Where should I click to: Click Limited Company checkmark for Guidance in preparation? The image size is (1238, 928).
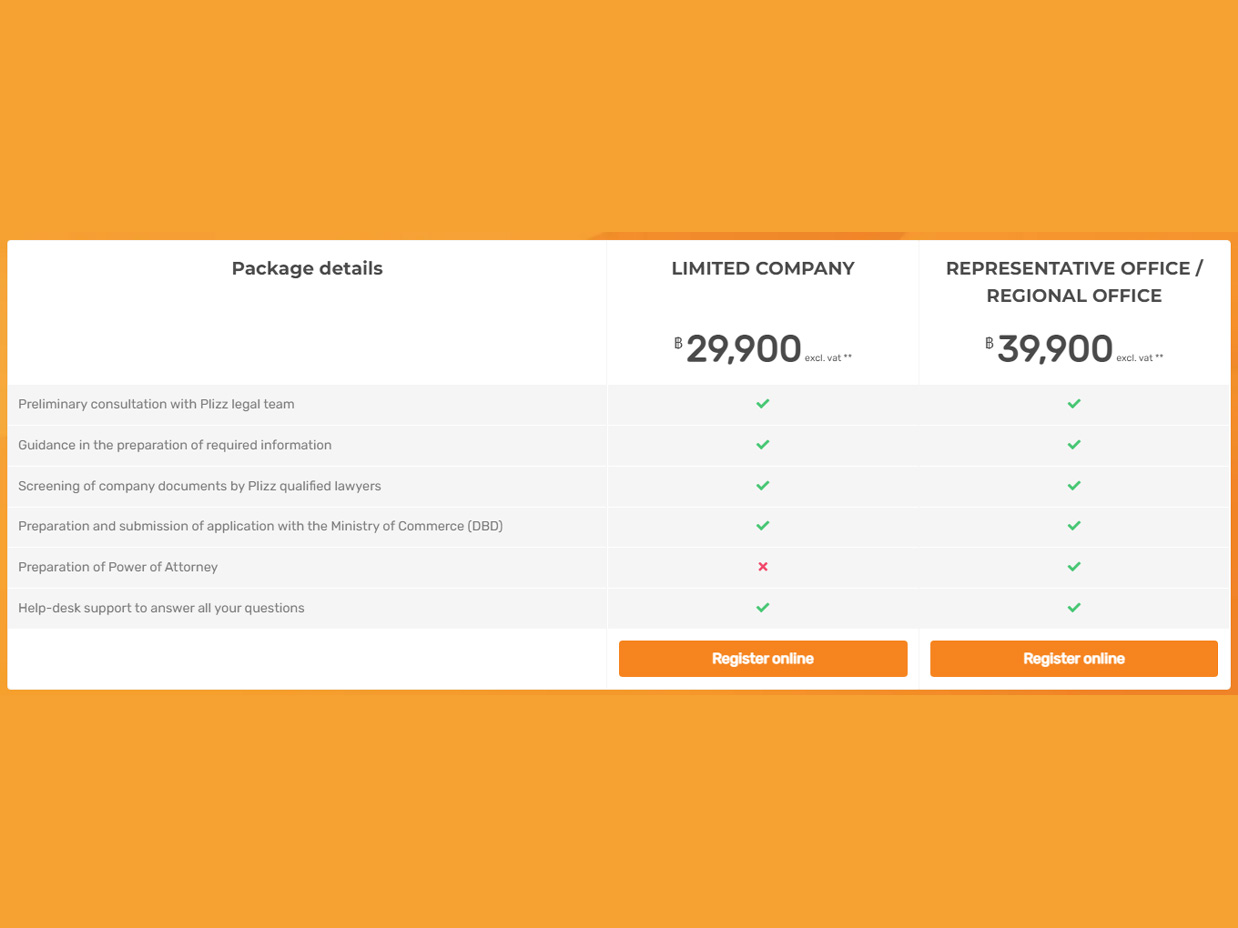point(763,445)
